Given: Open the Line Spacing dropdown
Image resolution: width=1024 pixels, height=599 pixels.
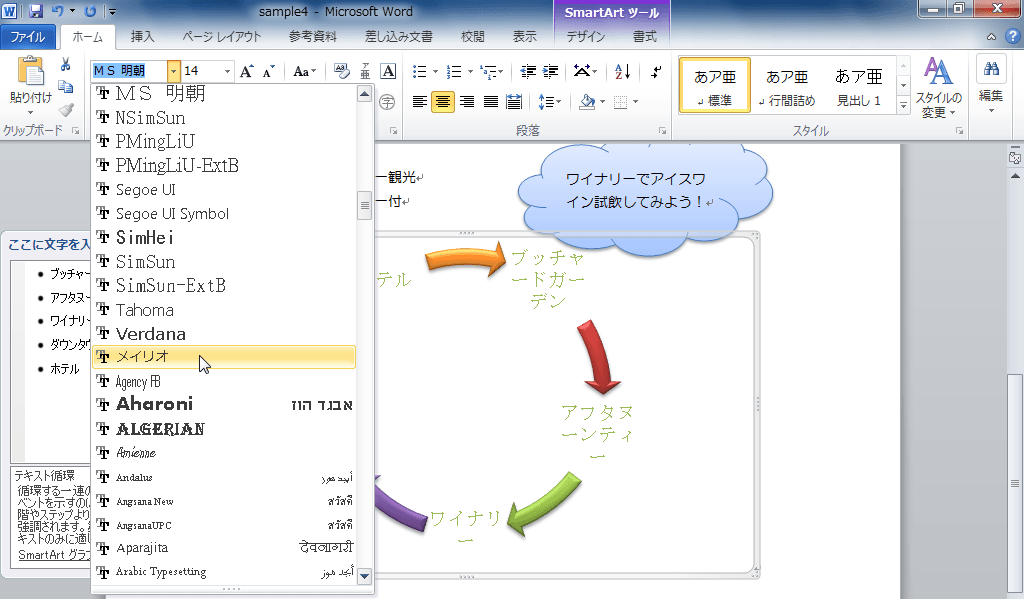Looking at the screenshot, I should coord(550,102).
